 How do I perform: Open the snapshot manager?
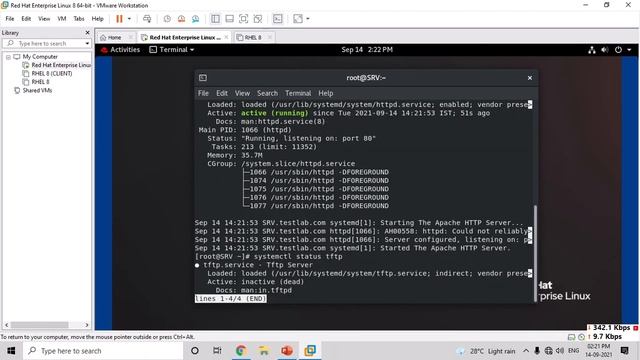tap(196, 19)
